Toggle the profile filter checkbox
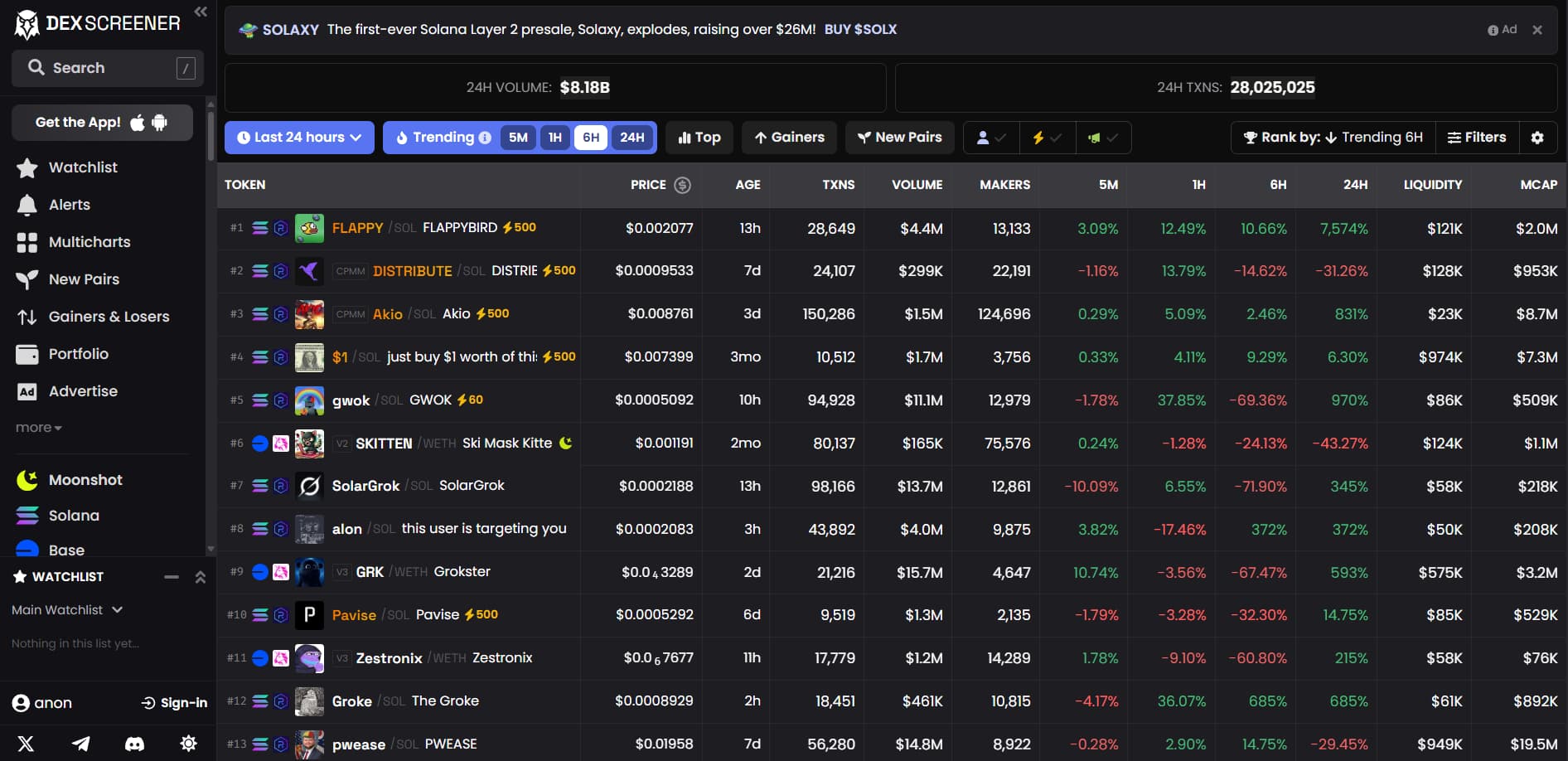The height and width of the screenshot is (761, 1568). pyautogui.click(x=991, y=138)
